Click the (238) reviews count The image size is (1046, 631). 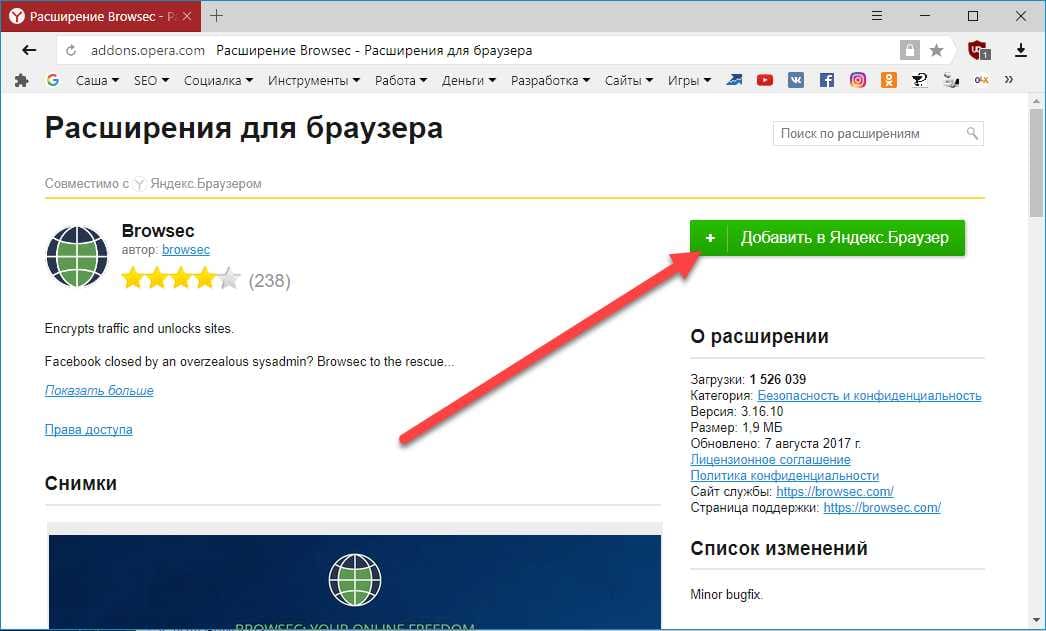pyautogui.click(x=270, y=281)
